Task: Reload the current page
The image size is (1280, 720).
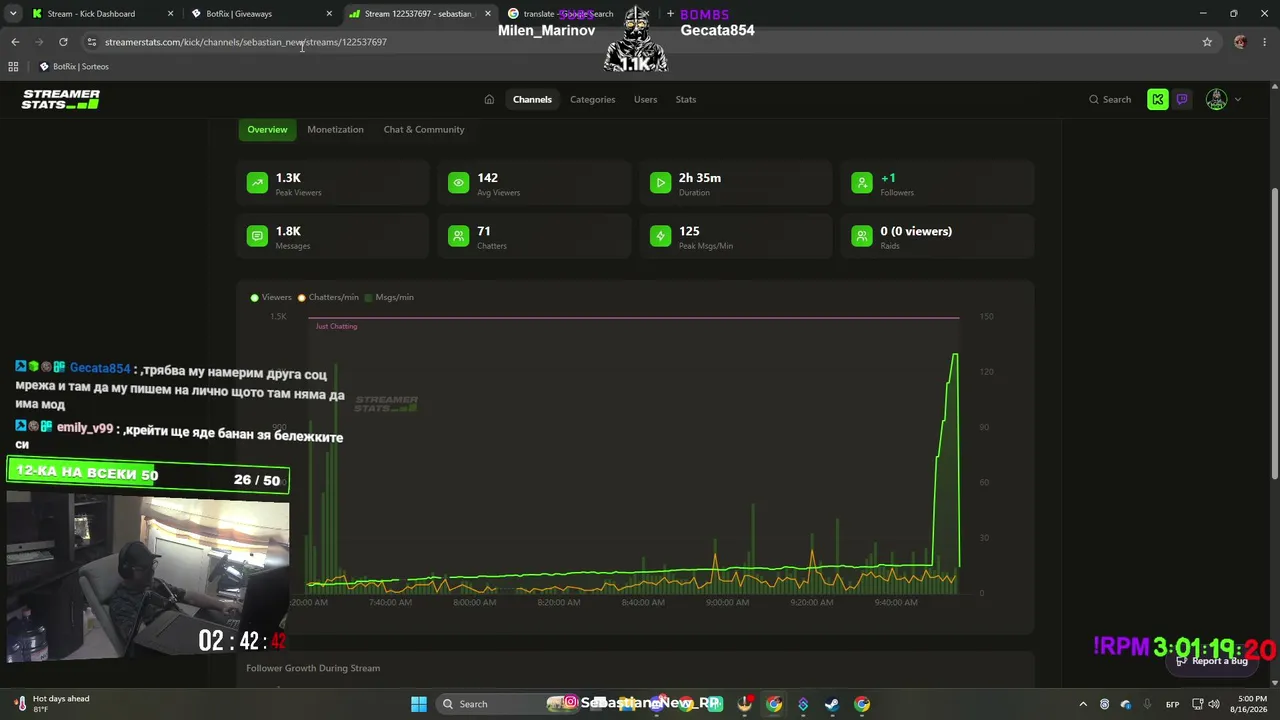Action: coord(63,42)
